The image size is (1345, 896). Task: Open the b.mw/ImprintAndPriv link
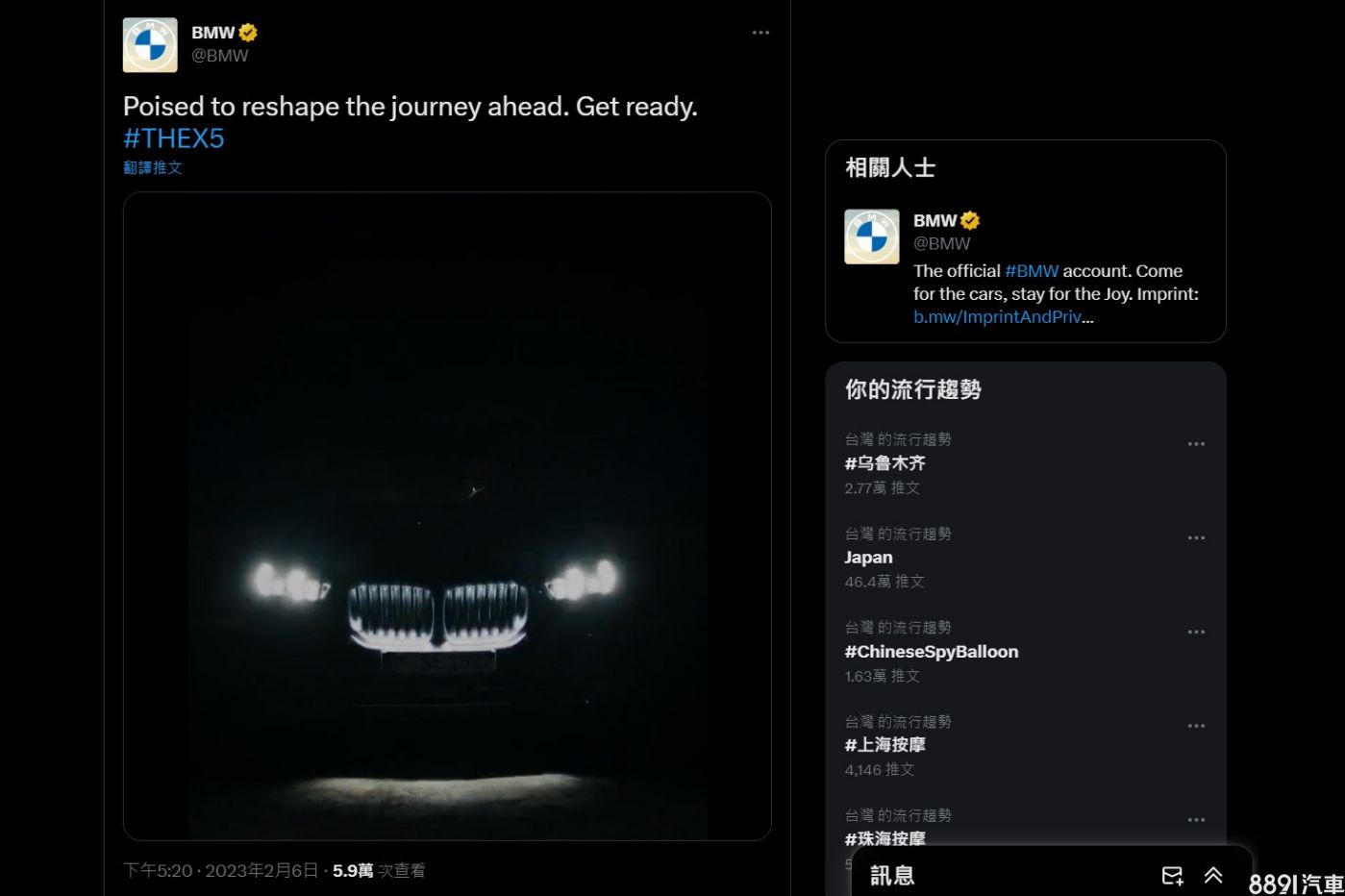(x=1002, y=317)
